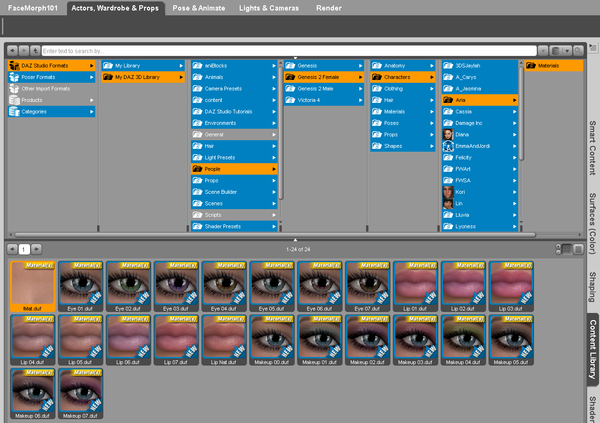600x423 pixels.
Task: Click the Diana character portrait icon
Action: 448,134
